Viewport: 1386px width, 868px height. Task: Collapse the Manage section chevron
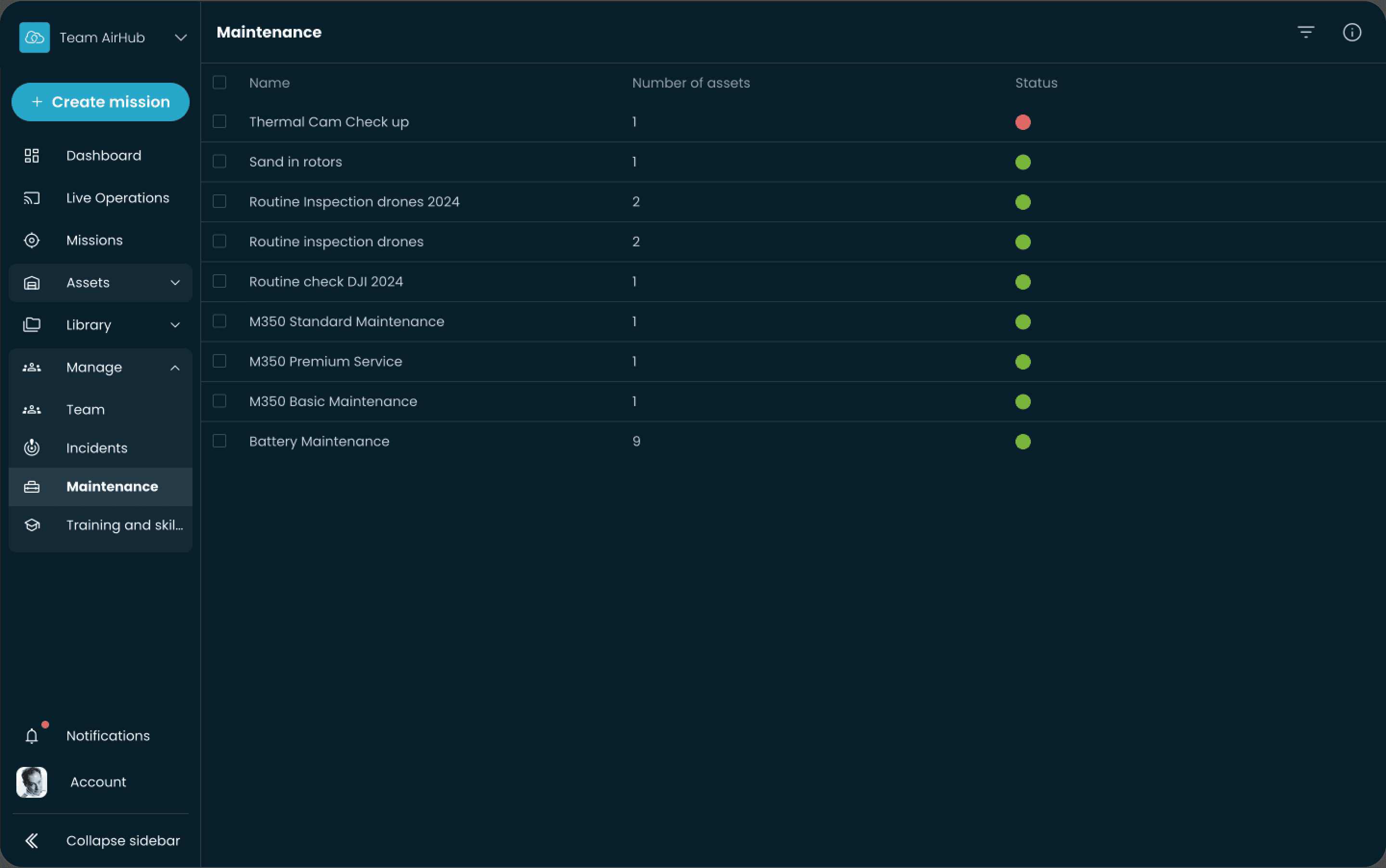click(175, 368)
